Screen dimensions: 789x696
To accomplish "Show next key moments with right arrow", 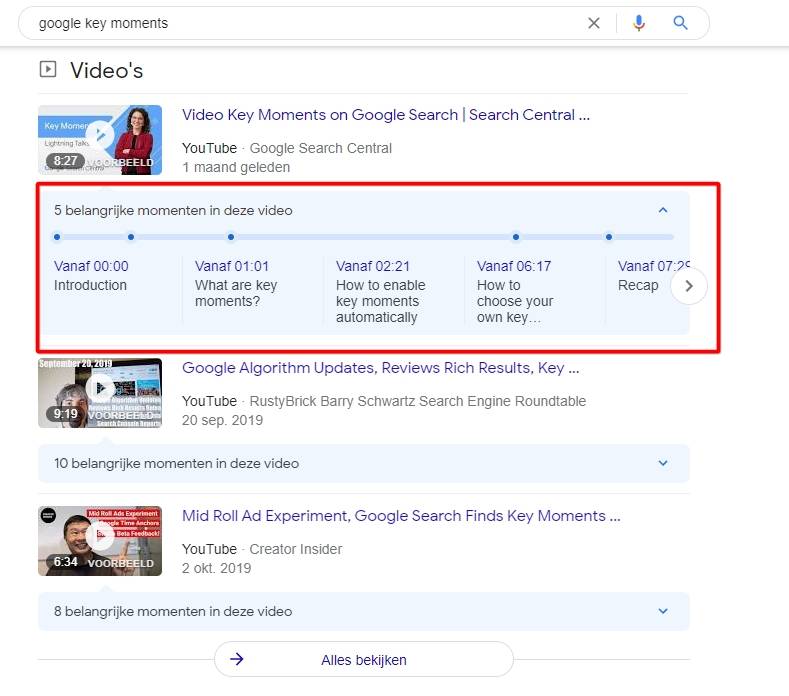I will pos(689,286).
